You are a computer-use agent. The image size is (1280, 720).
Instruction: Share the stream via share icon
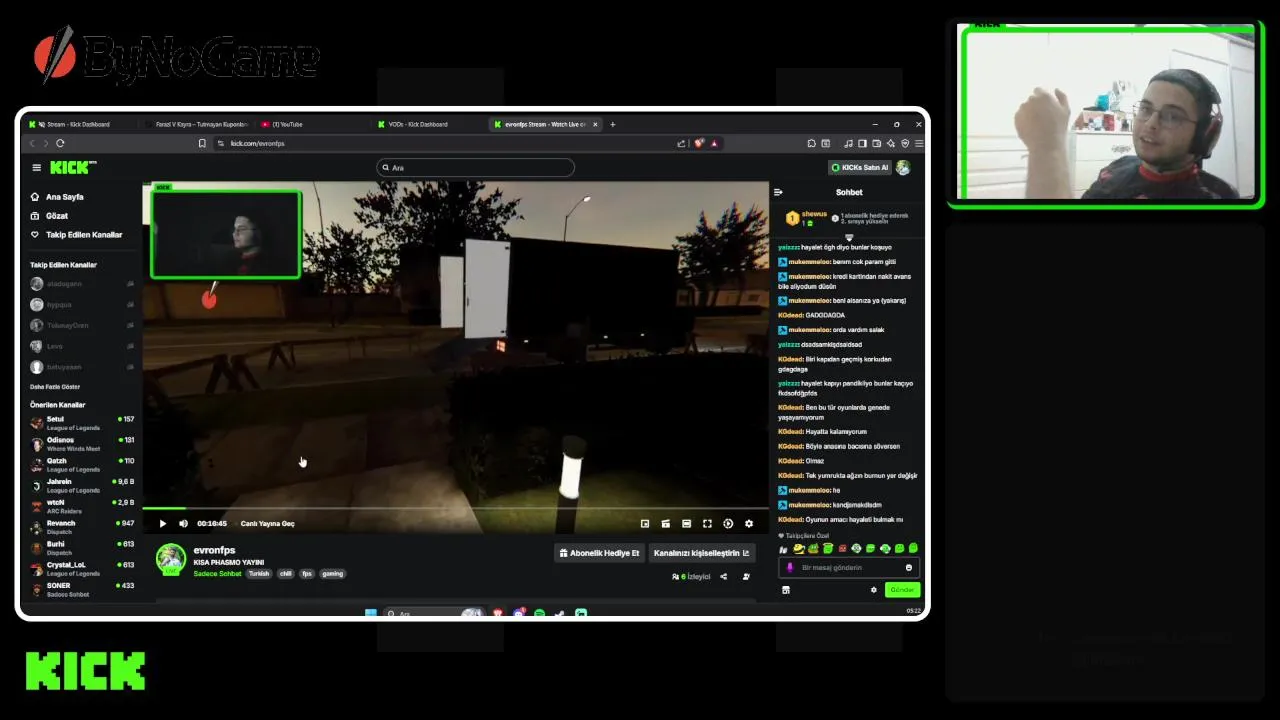click(x=723, y=577)
